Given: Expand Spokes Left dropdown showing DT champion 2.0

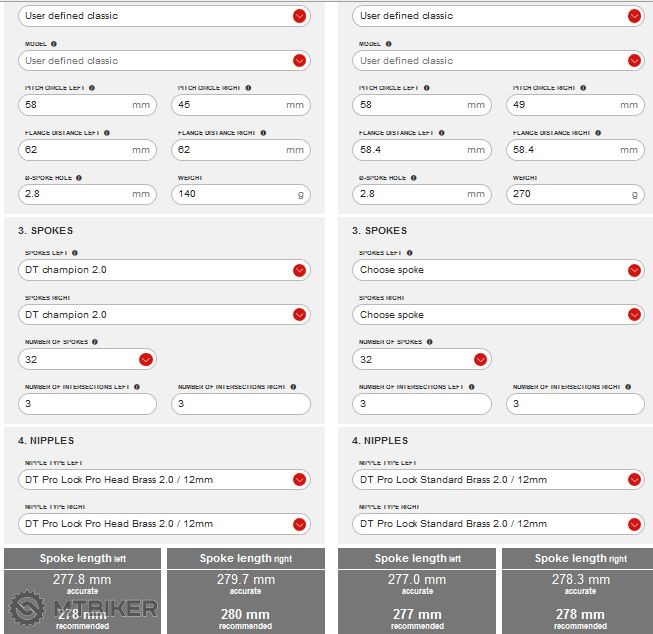Looking at the screenshot, I should pos(164,270).
